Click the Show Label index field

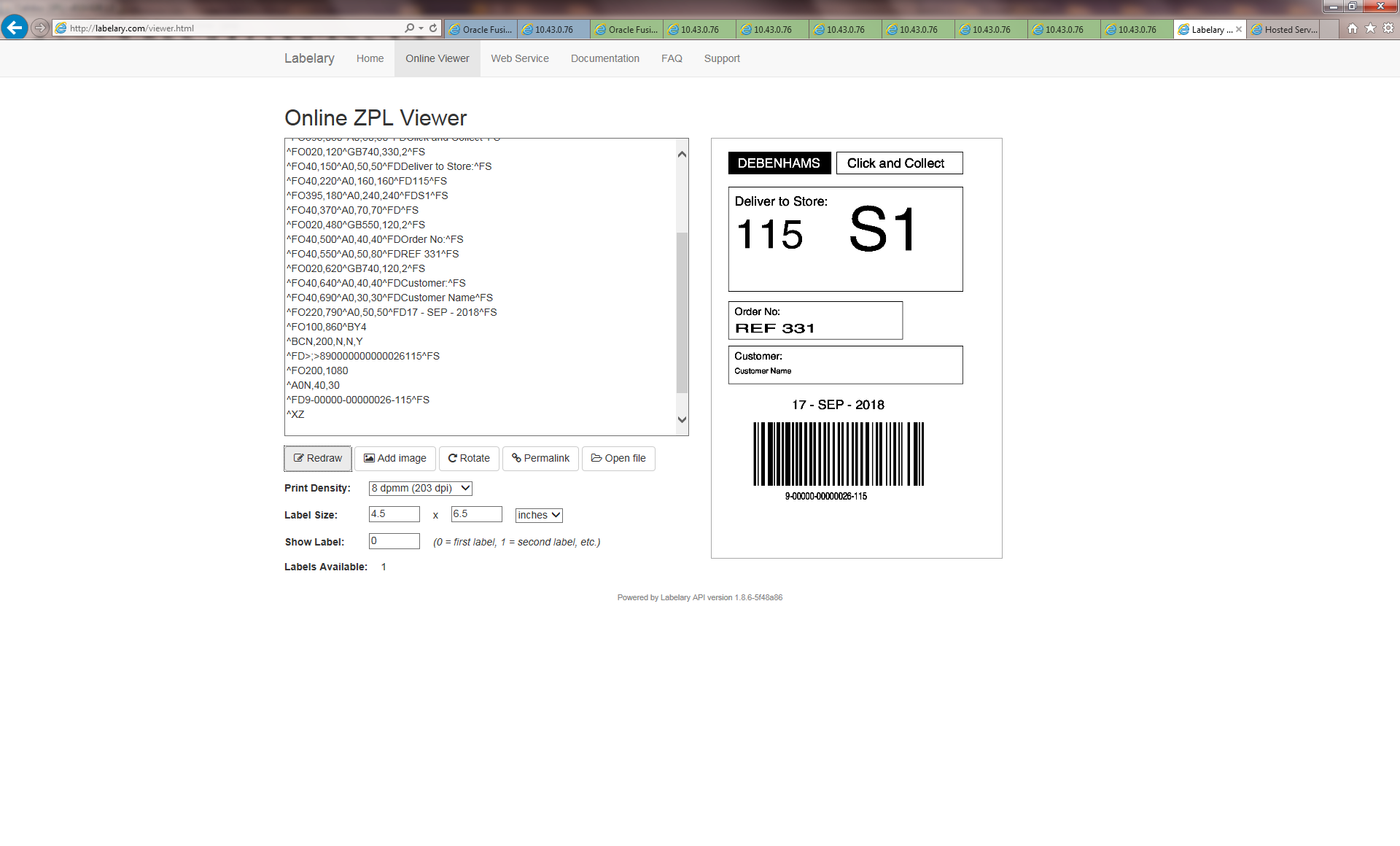point(394,541)
